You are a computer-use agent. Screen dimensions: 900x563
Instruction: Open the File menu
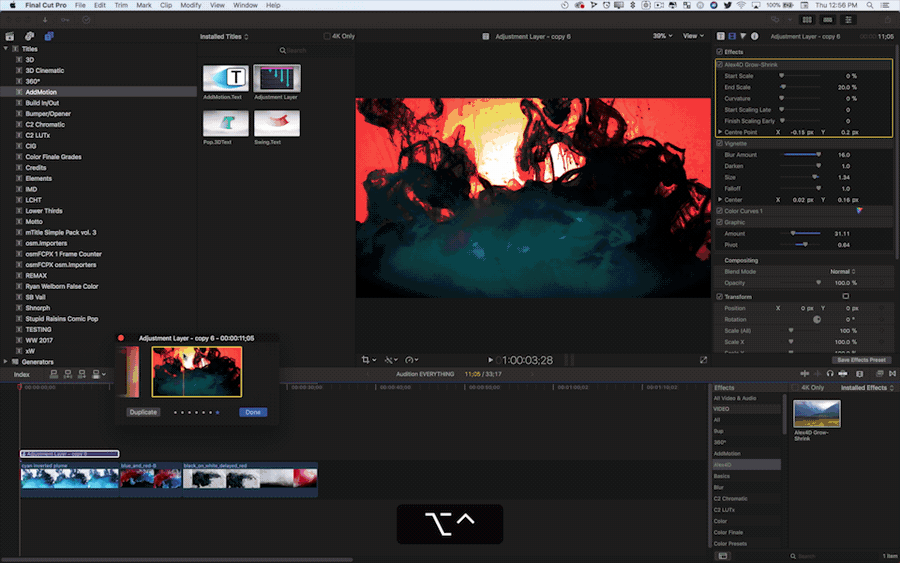80,5
